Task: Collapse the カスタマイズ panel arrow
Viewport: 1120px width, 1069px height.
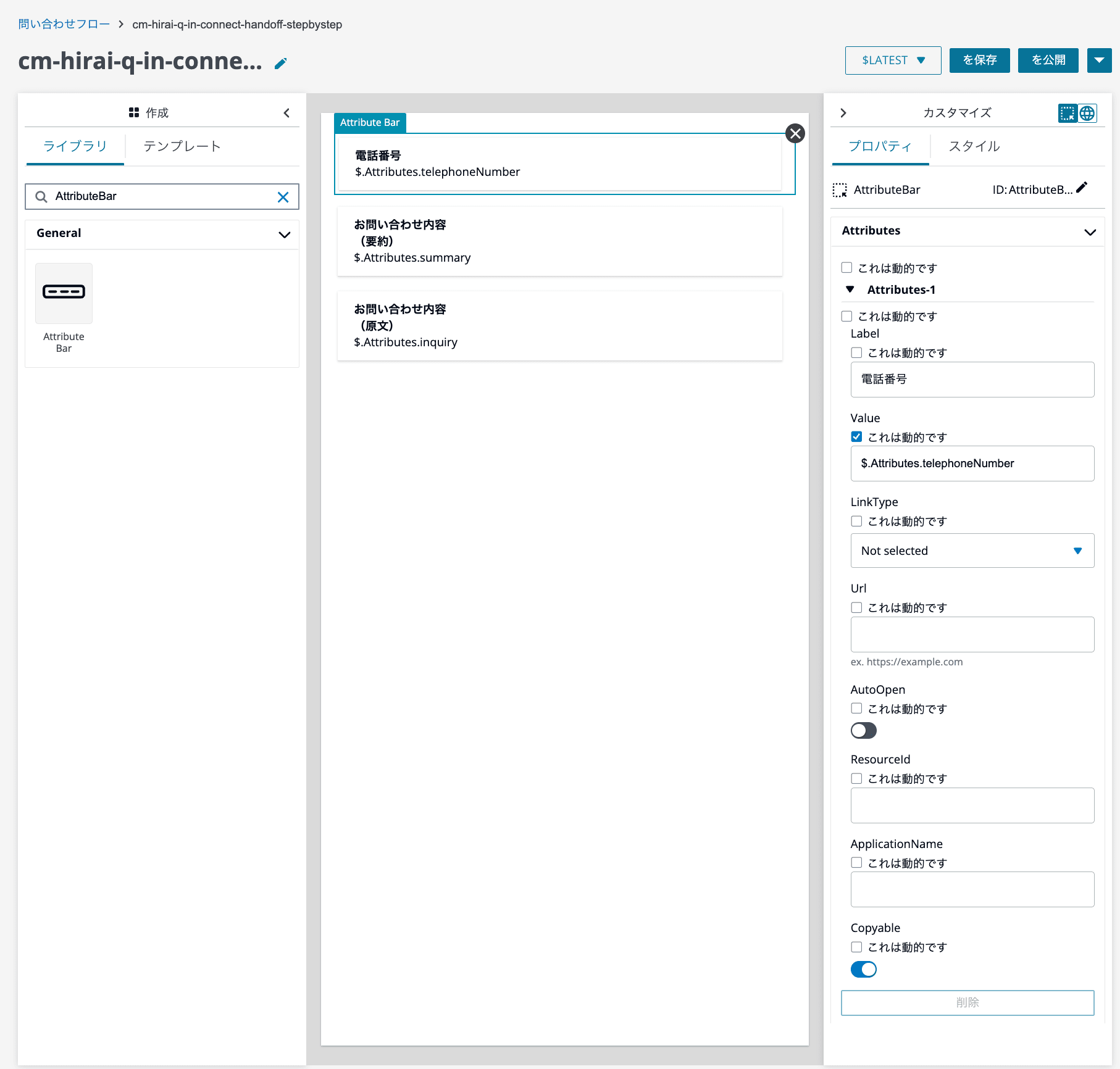Action: coord(843,113)
